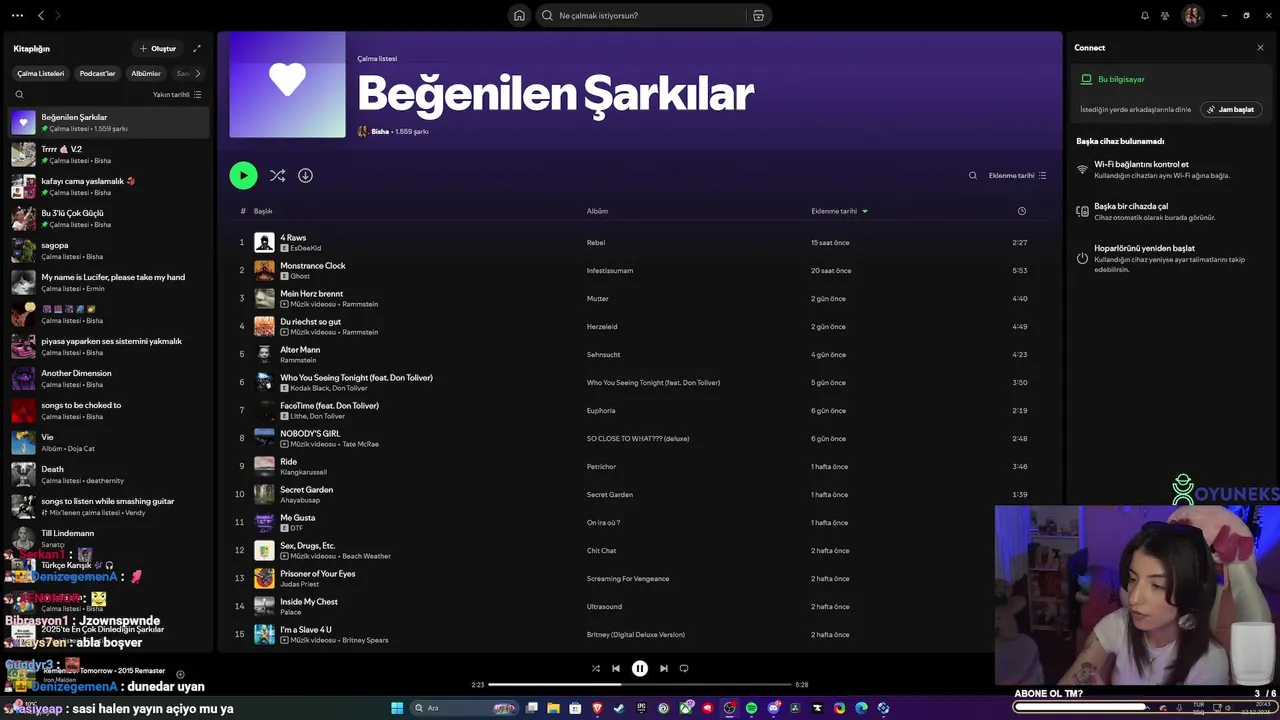The image size is (1280, 720).
Task: Expand library with the arrows icon
Action: [197, 48]
